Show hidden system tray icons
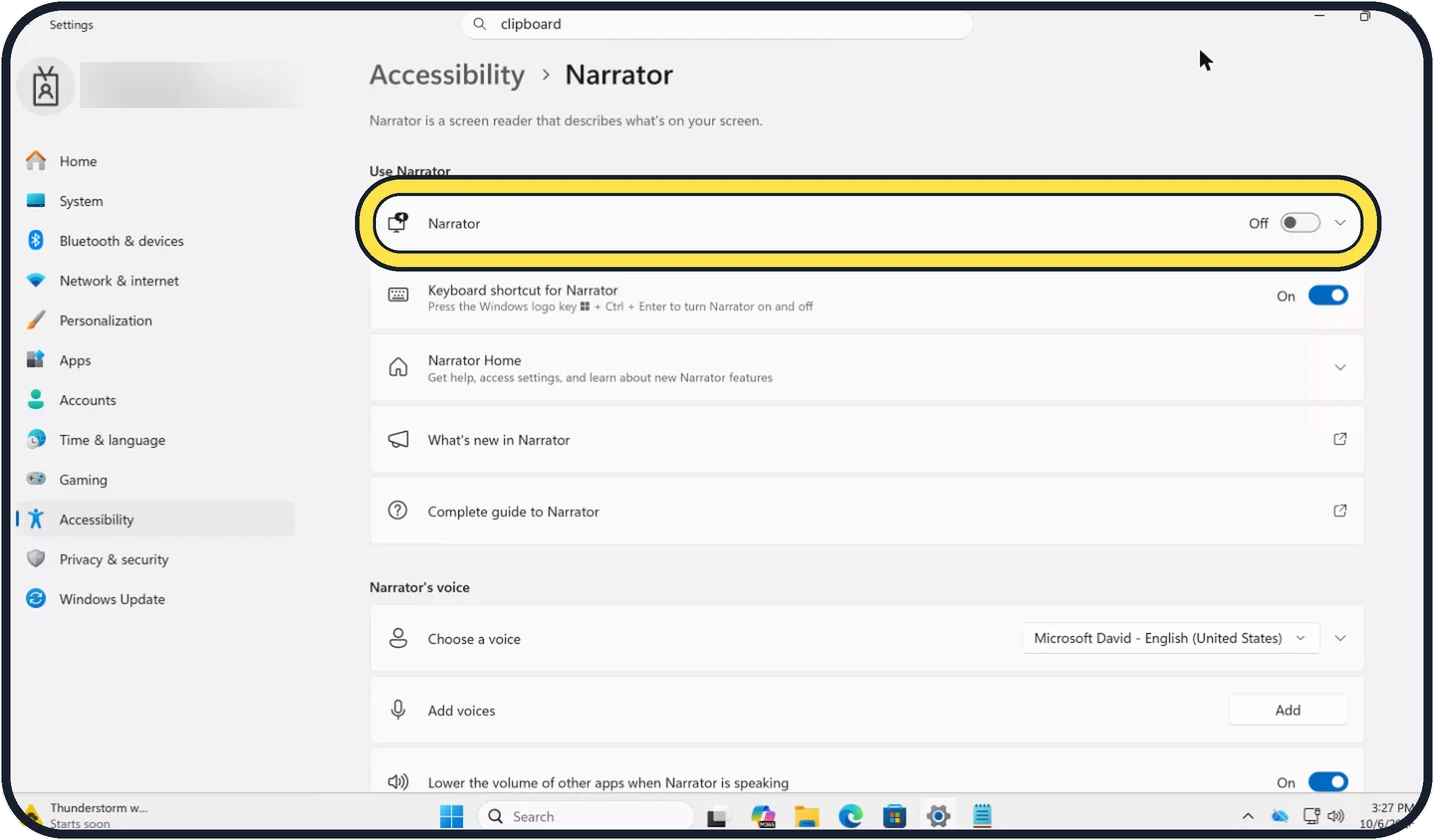 point(1247,816)
